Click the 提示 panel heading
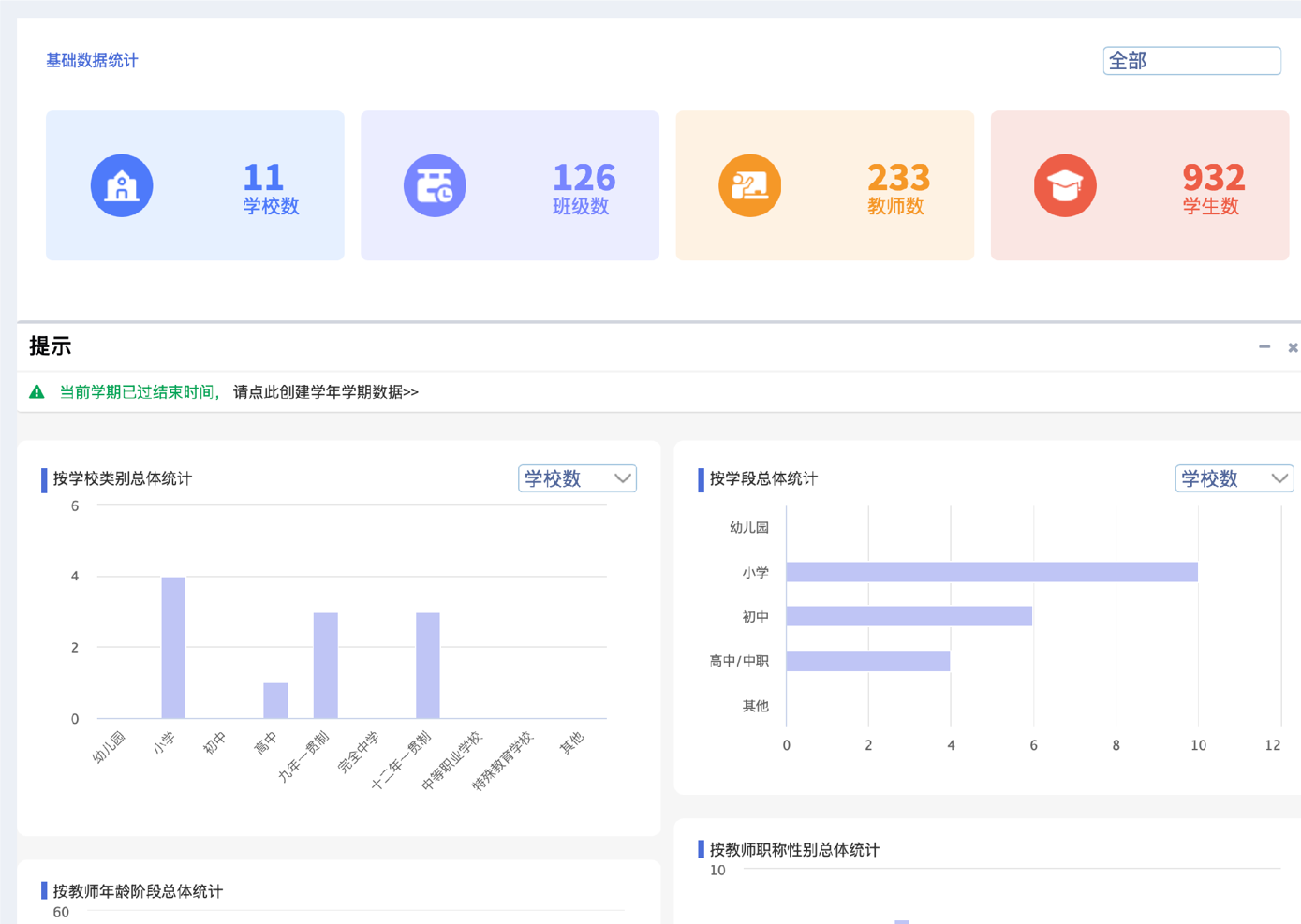Image resolution: width=1301 pixels, height=924 pixels. pyautogui.click(x=51, y=346)
